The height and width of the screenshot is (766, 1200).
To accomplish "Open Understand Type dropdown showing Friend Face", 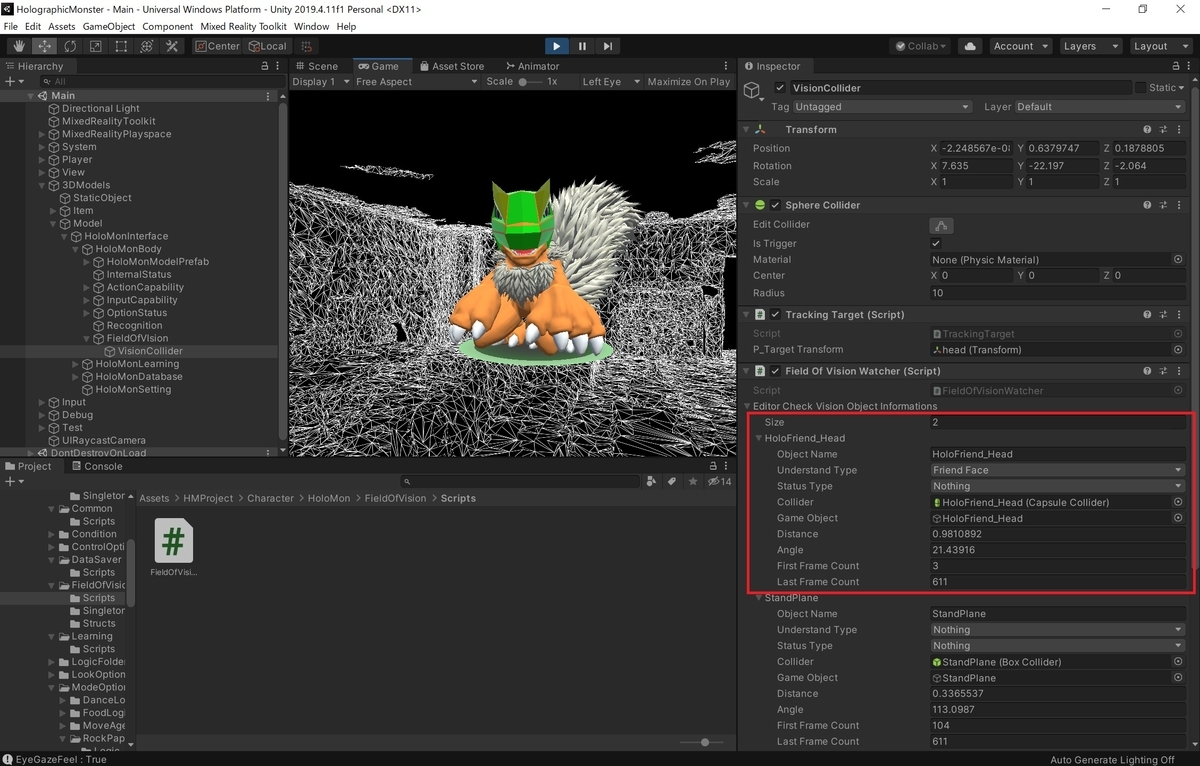I will pos(1057,470).
